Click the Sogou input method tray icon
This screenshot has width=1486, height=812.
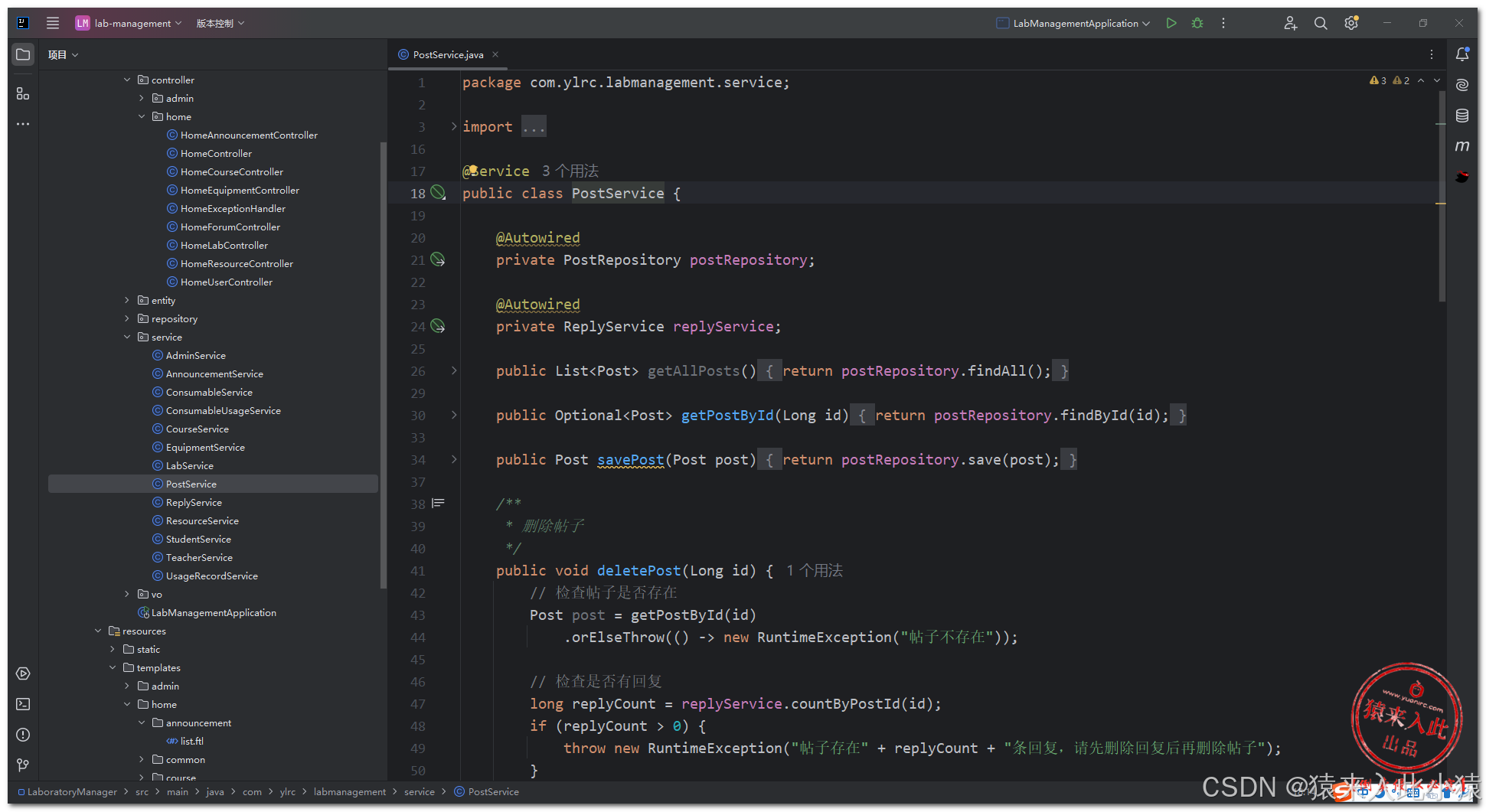1341,793
